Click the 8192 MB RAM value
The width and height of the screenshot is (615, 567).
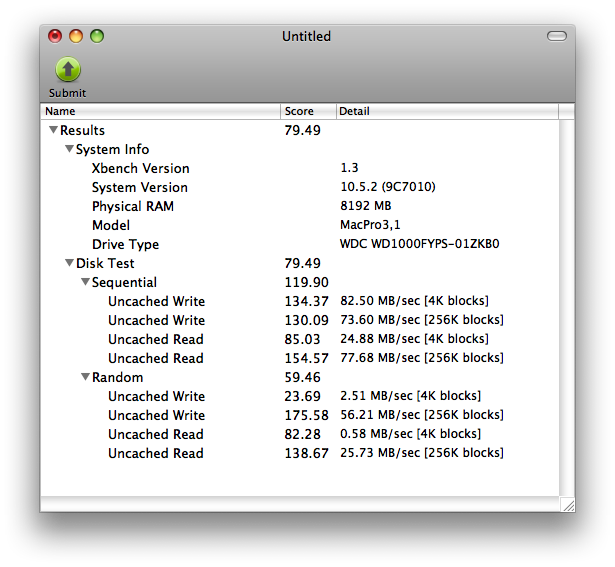tap(366, 205)
